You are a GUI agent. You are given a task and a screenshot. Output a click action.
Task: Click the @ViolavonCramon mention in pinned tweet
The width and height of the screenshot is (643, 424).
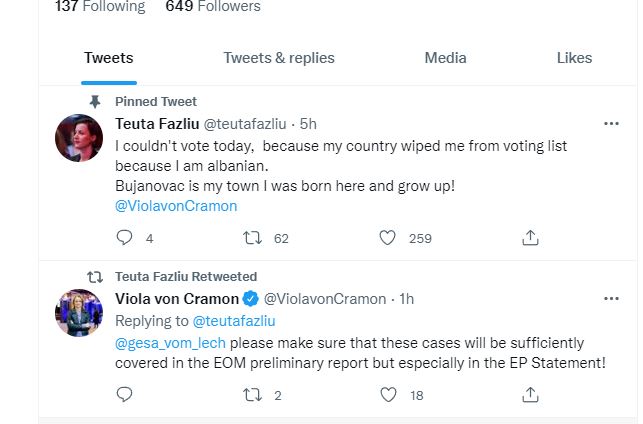[177, 206]
